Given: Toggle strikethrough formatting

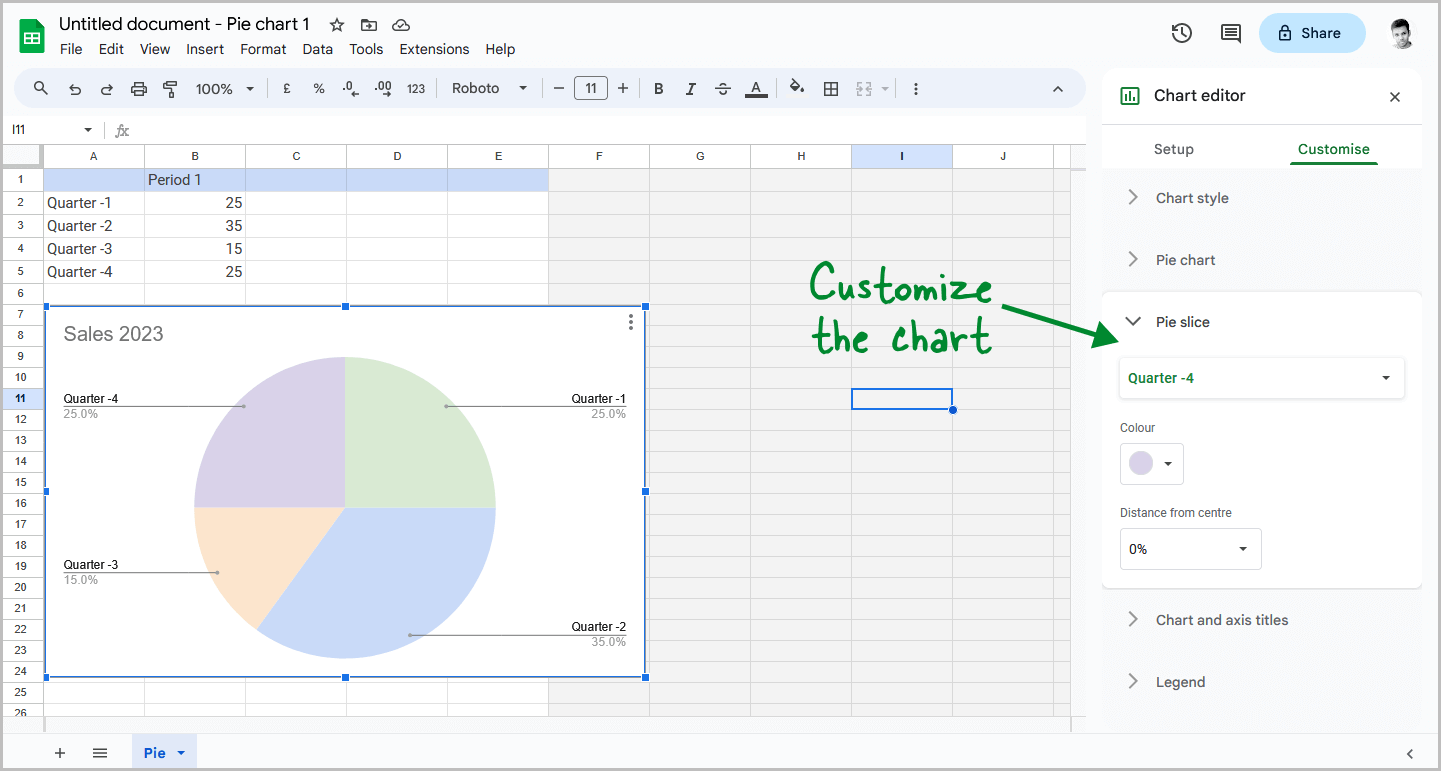Looking at the screenshot, I should (723, 89).
